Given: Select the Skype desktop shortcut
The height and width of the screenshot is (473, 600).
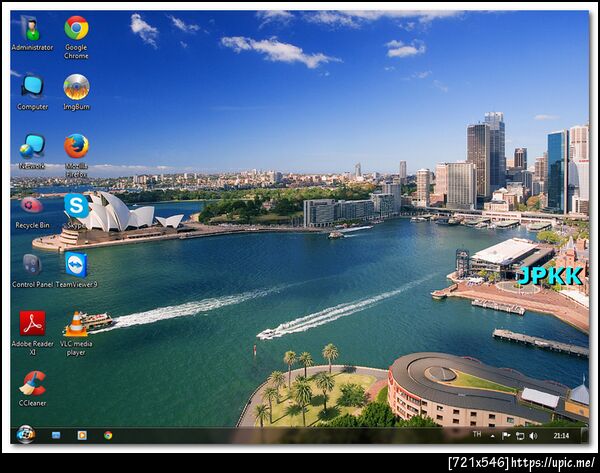Looking at the screenshot, I should tap(76, 211).
